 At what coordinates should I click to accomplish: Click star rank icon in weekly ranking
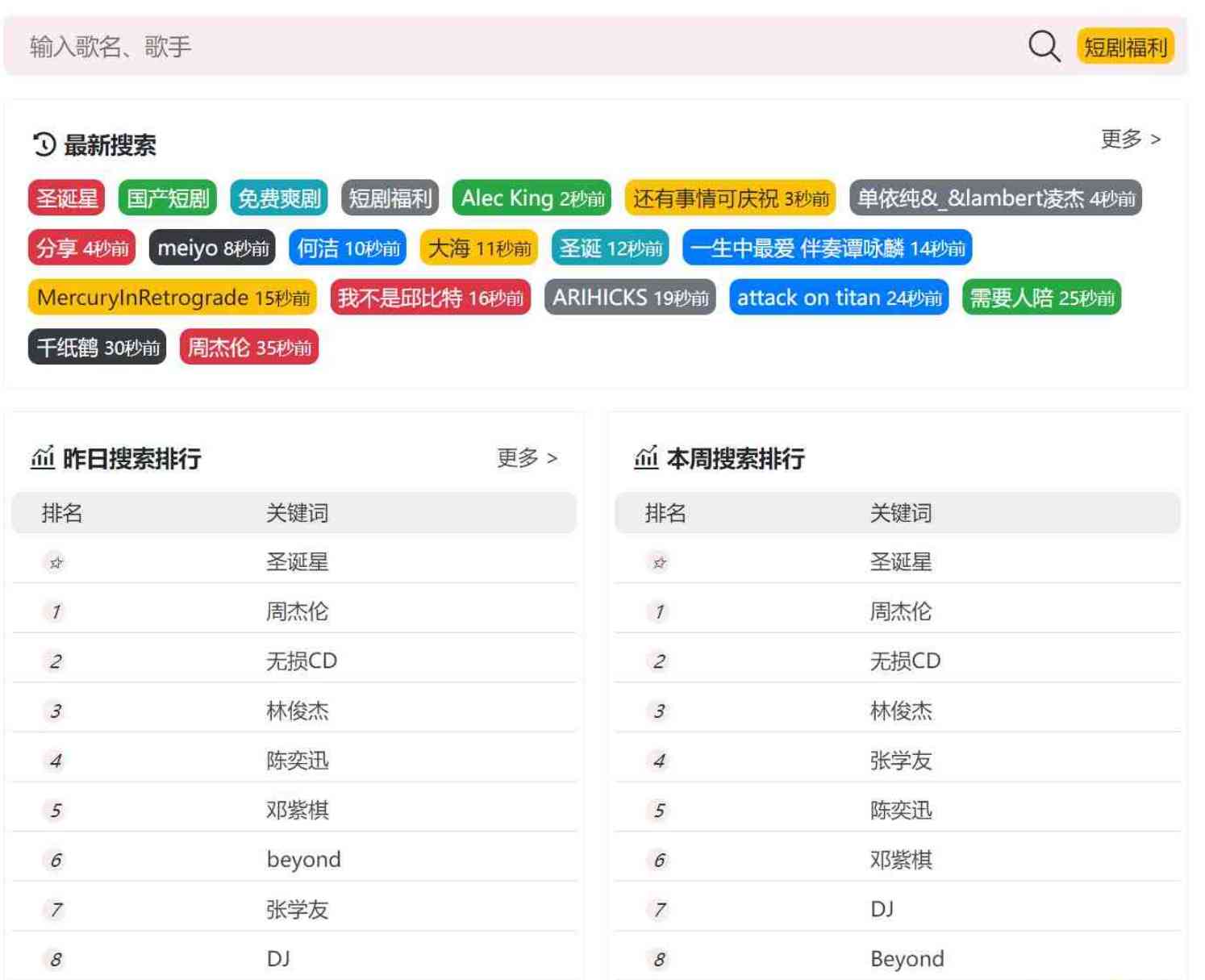(x=659, y=562)
